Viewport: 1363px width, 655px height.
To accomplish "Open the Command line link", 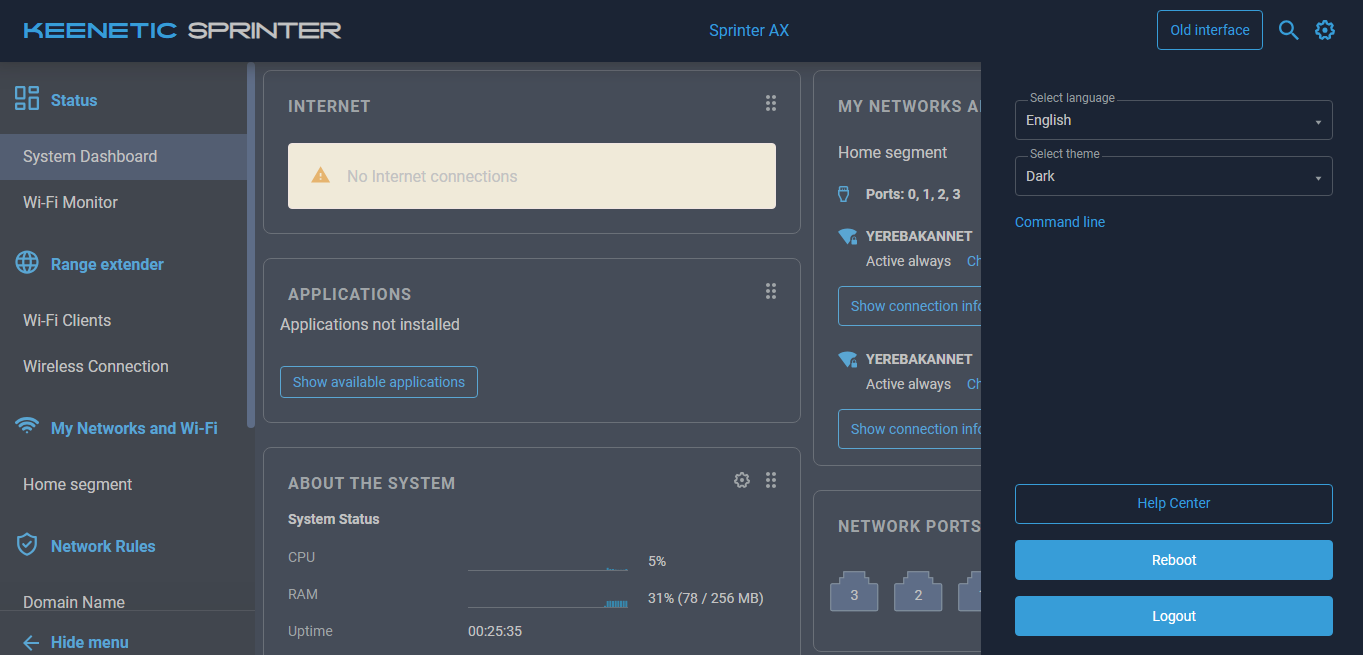I will coord(1060,222).
